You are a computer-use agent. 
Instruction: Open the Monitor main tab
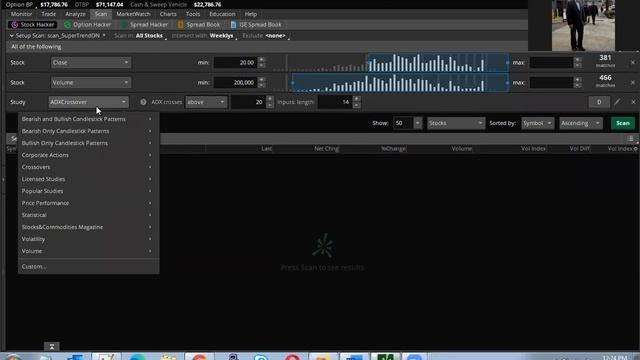(21, 14)
